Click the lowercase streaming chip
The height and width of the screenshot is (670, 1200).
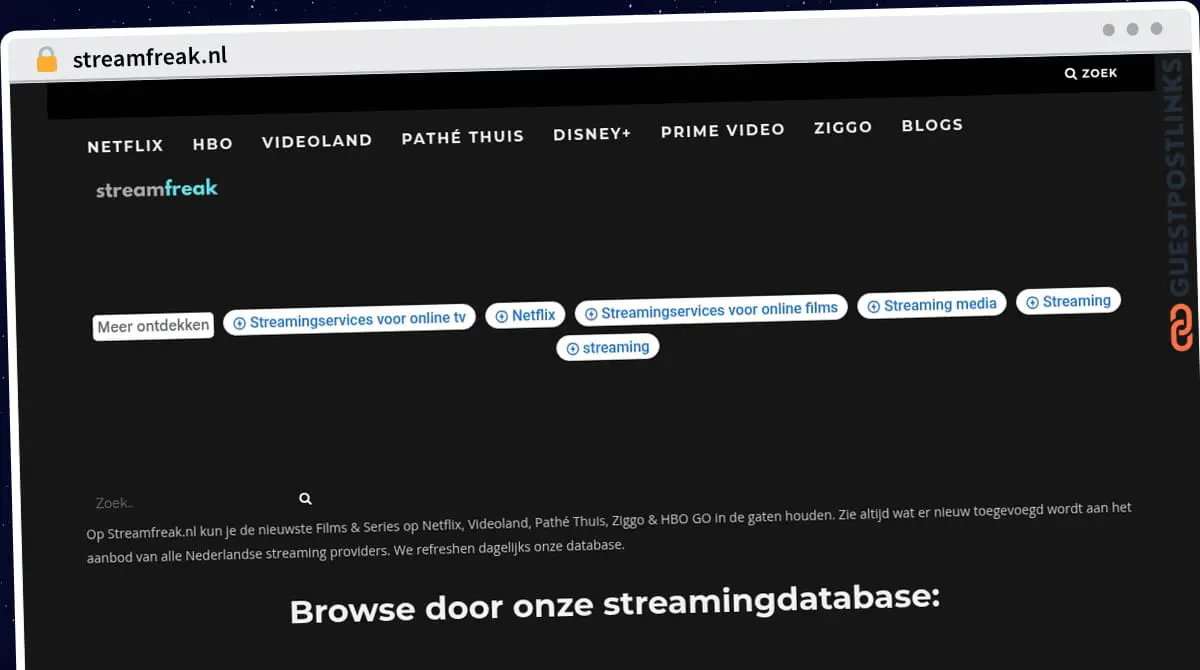point(607,348)
